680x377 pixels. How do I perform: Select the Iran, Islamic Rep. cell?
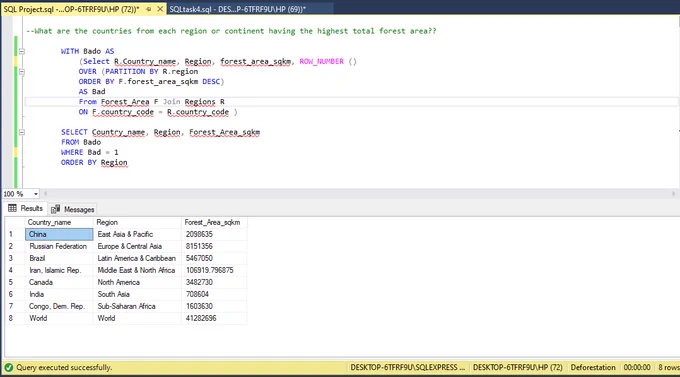[59, 270]
